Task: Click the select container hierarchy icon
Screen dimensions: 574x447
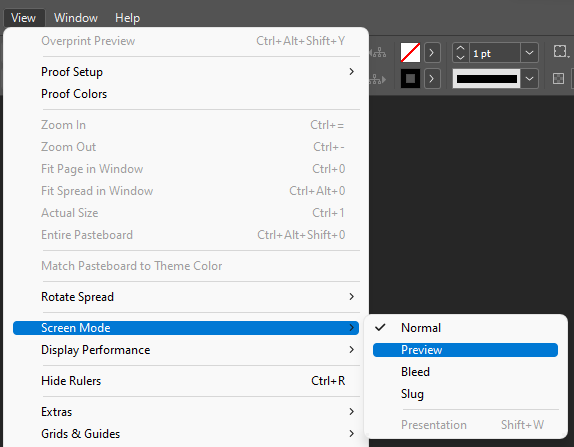Action: pyautogui.click(x=378, y=53)
